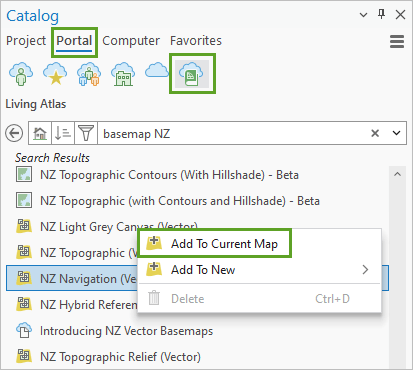Viewport: 413px width, 370px height.
Task: Open the Filter funnel icon
Action: 86,133
